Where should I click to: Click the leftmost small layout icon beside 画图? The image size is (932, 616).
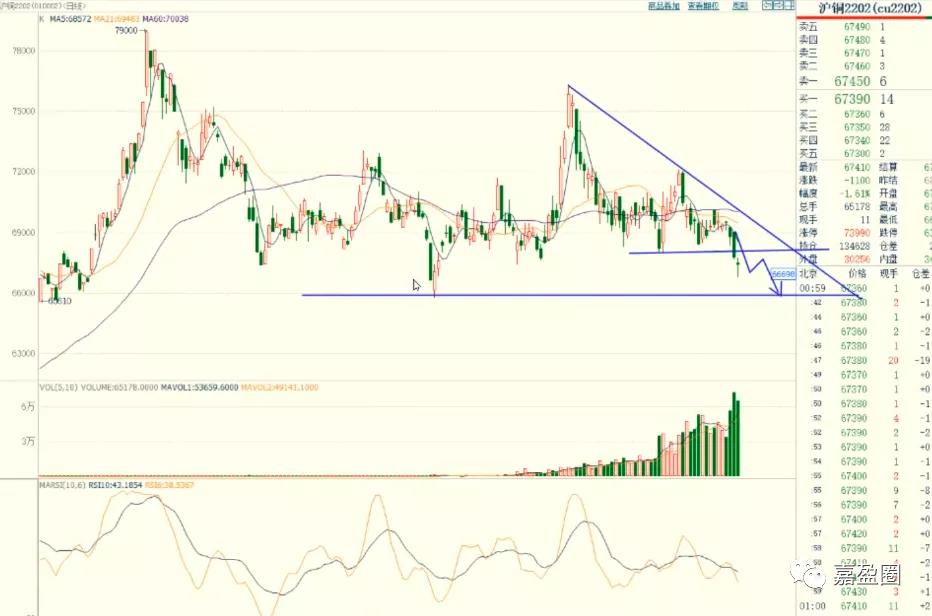[x=765, y=6]
